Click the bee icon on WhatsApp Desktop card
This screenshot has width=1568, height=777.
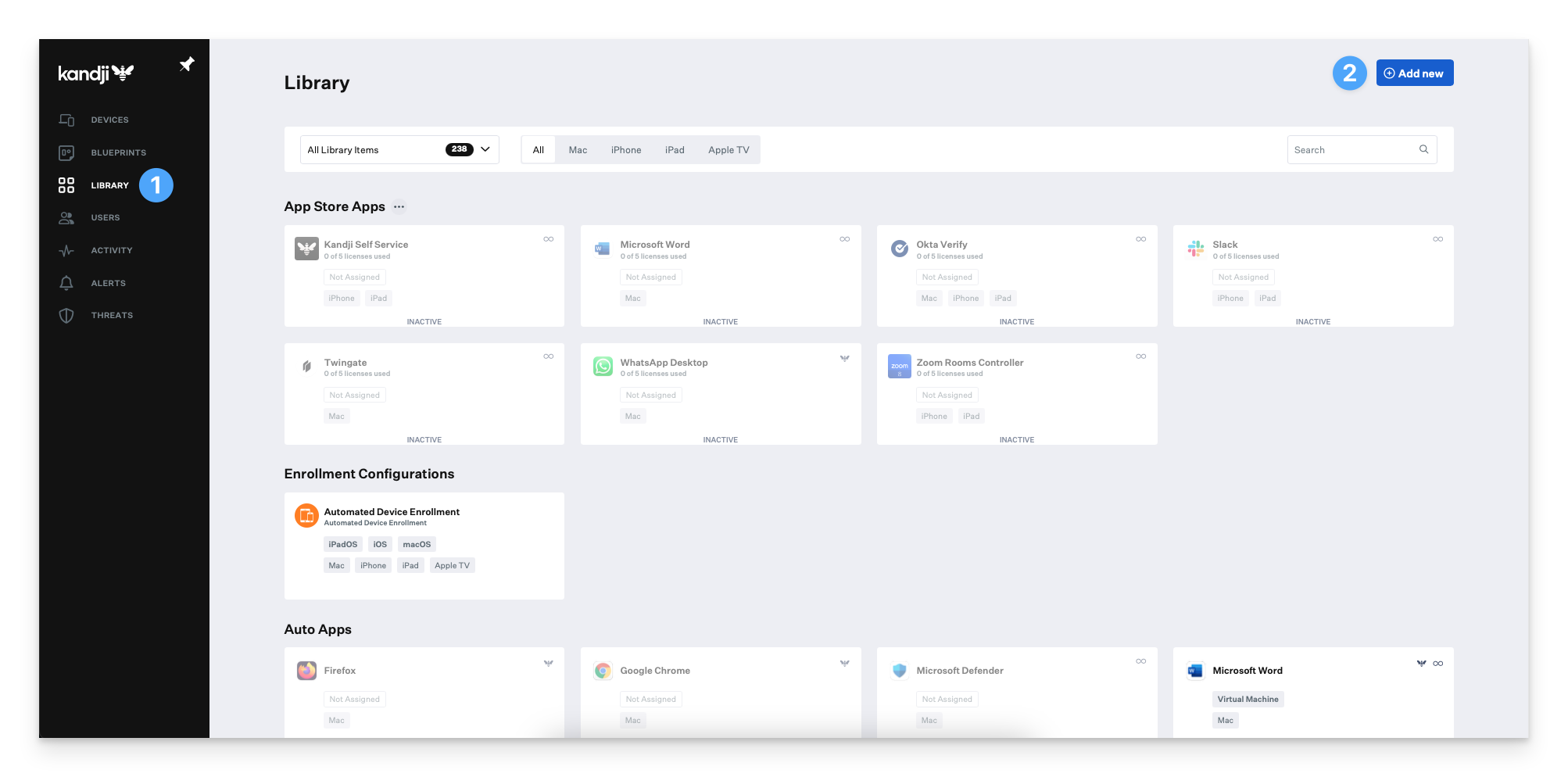pos(845,358)
